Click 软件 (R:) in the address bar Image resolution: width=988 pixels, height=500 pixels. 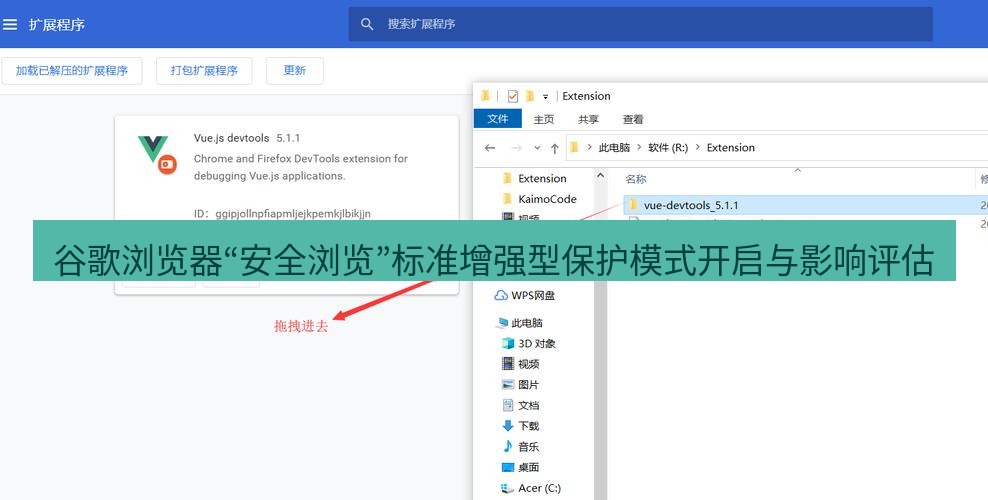tap(668, 147)
